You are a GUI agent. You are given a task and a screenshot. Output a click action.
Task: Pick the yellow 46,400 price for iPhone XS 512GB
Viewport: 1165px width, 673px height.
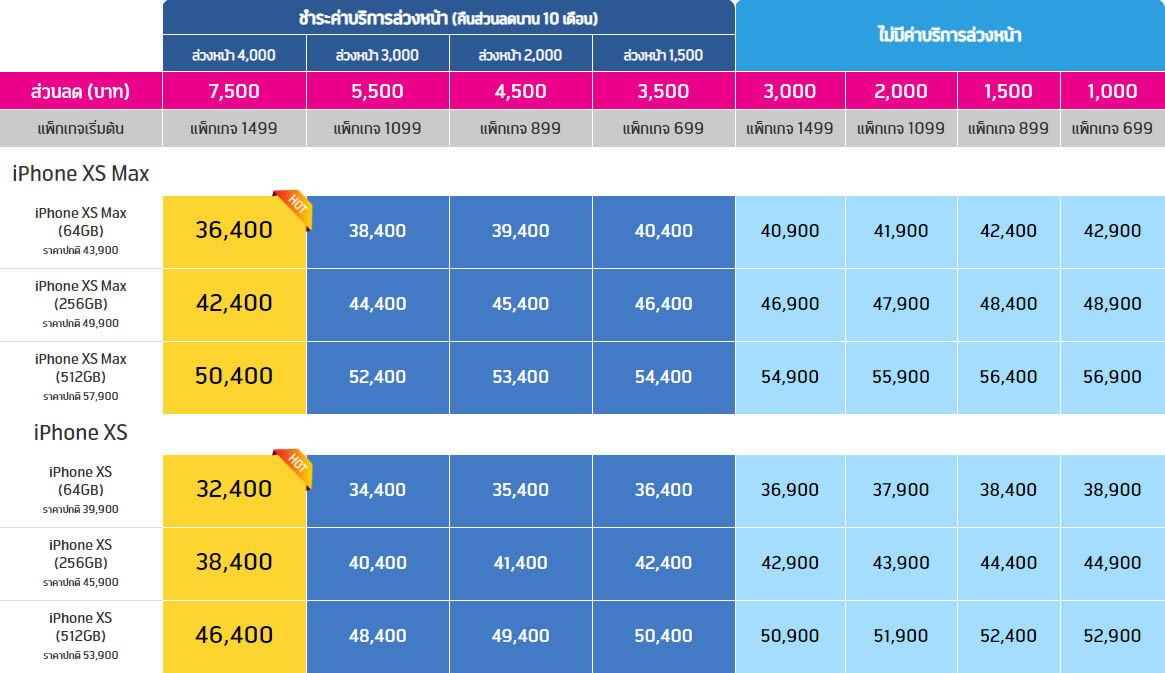click(x=234, y=635)
